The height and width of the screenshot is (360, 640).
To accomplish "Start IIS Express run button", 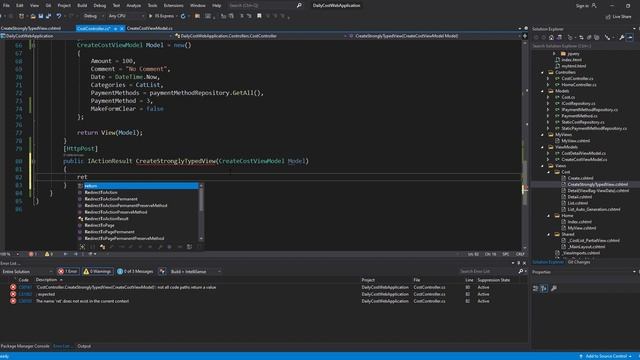I will click(162, 16).
